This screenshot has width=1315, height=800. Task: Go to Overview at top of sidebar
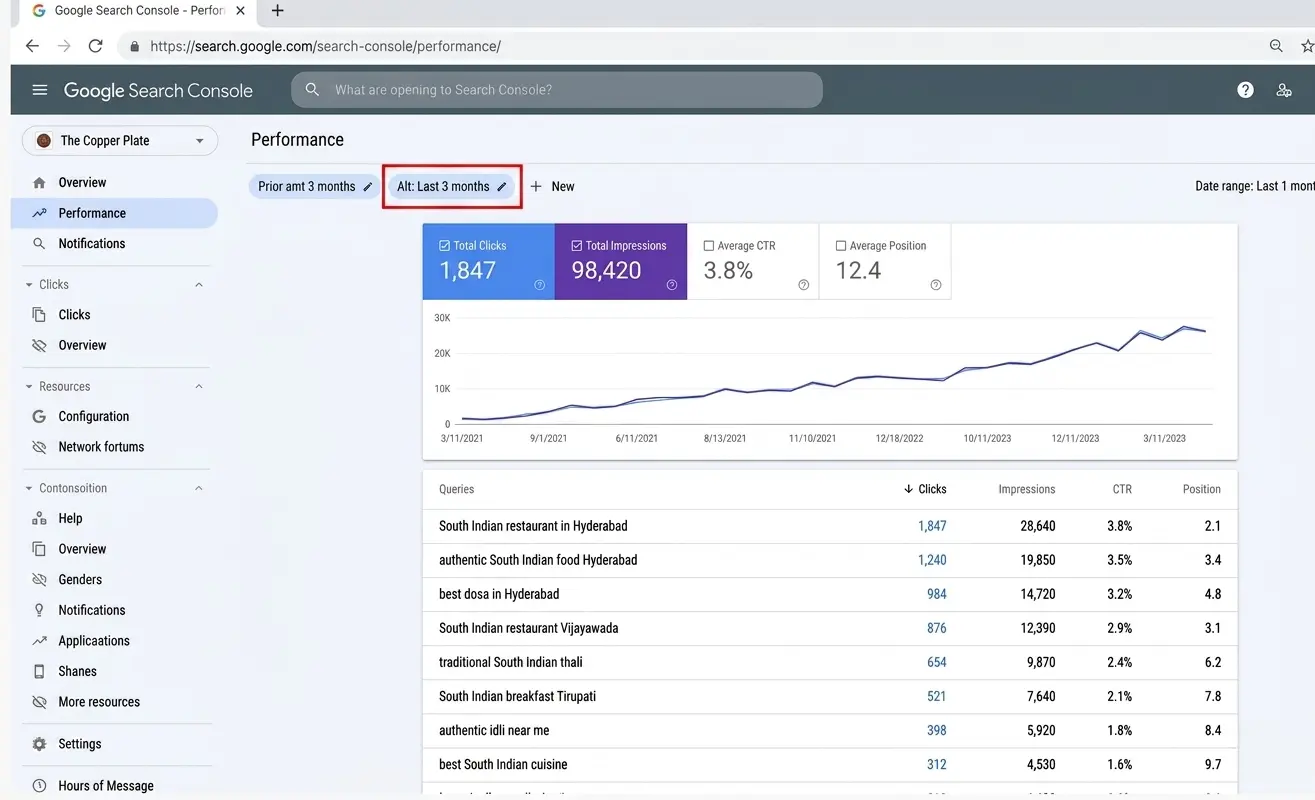tap(82, 183)
